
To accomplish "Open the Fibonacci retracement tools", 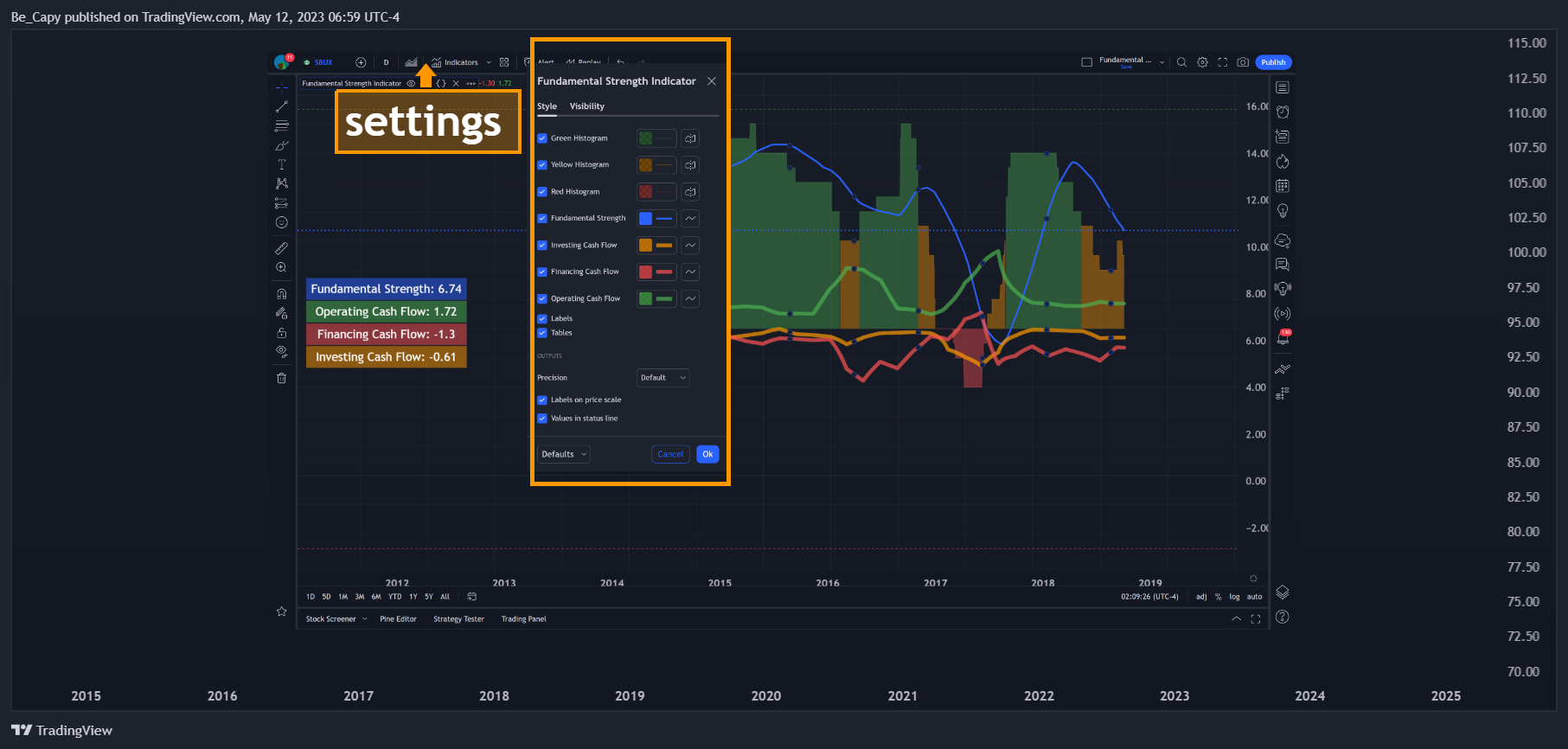I will pyautogui.click(x=281, y=125).
